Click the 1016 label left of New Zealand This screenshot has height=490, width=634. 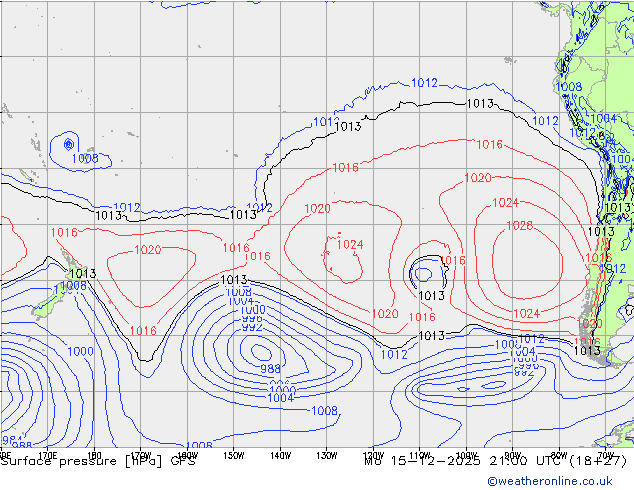64,232
